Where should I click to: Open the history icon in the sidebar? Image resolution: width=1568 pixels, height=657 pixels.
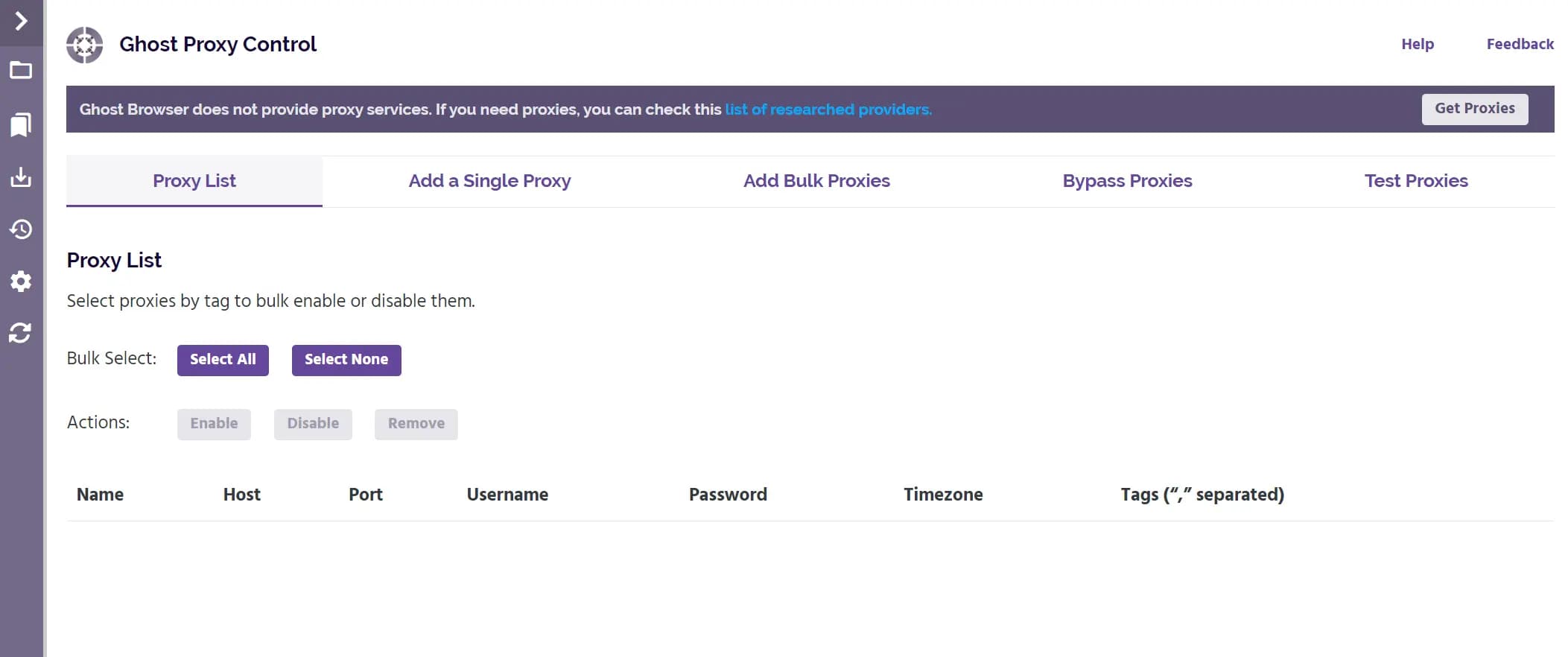21,229
